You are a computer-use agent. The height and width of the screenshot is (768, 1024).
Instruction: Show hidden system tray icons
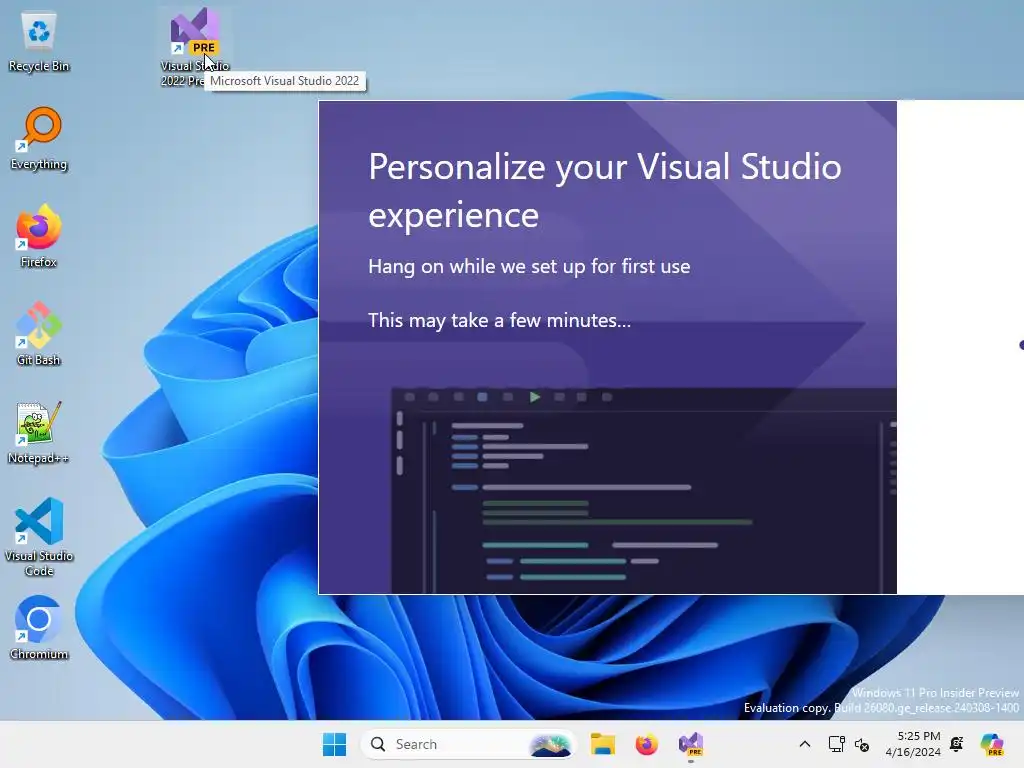click(805, 744)
